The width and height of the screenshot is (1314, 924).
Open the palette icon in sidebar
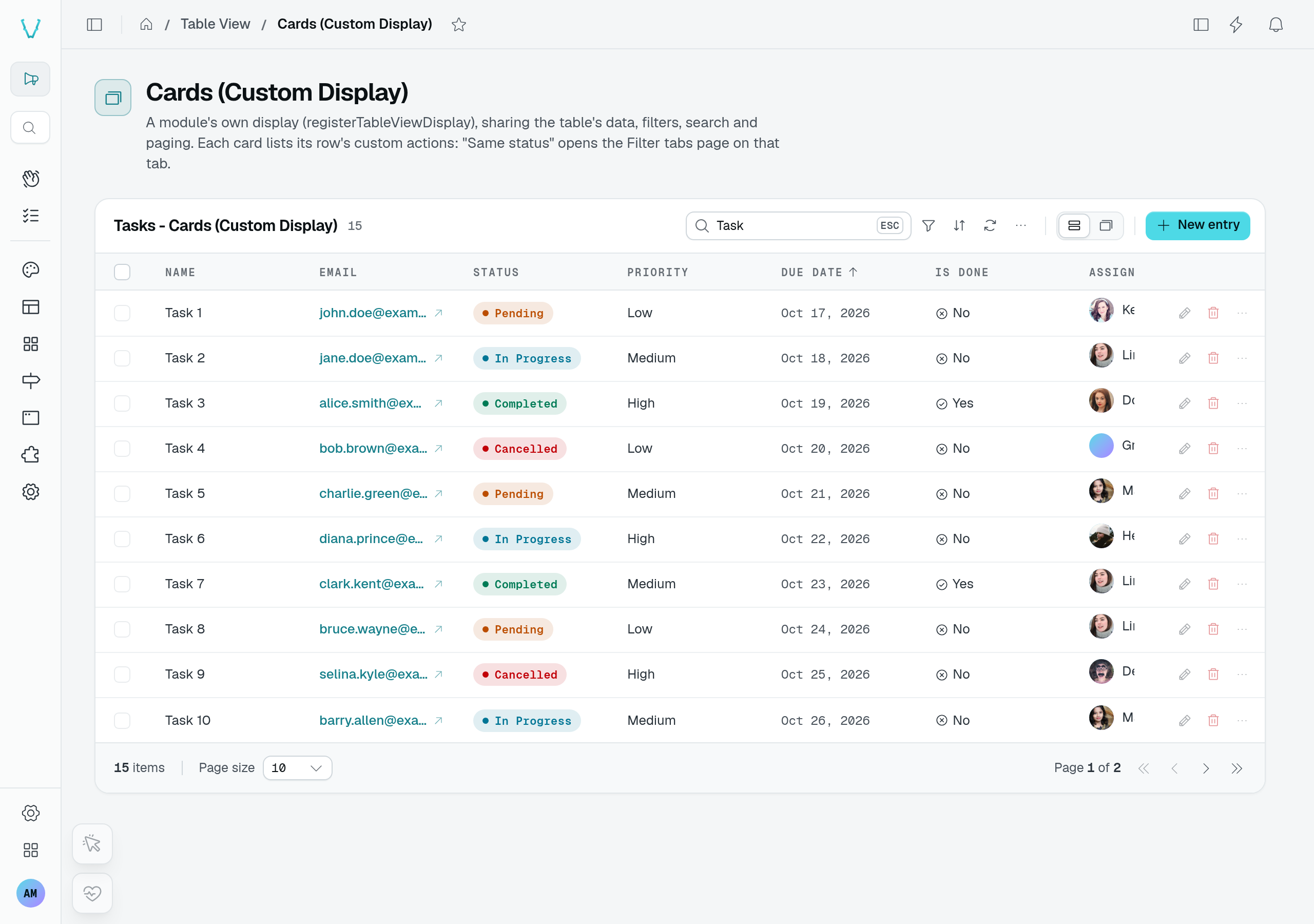point(30,269)
